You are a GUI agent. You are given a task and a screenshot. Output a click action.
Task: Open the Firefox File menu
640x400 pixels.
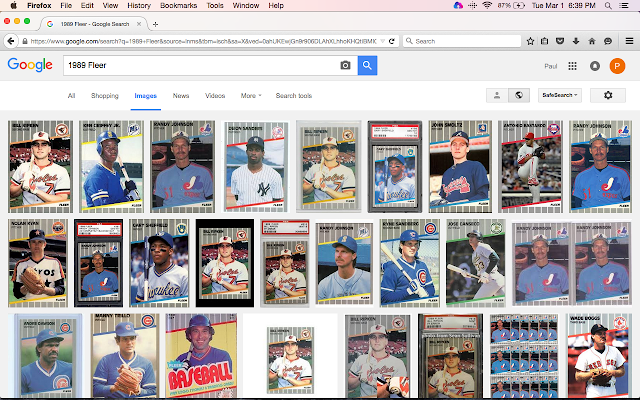pyautogui.click(x=66, y=6)
